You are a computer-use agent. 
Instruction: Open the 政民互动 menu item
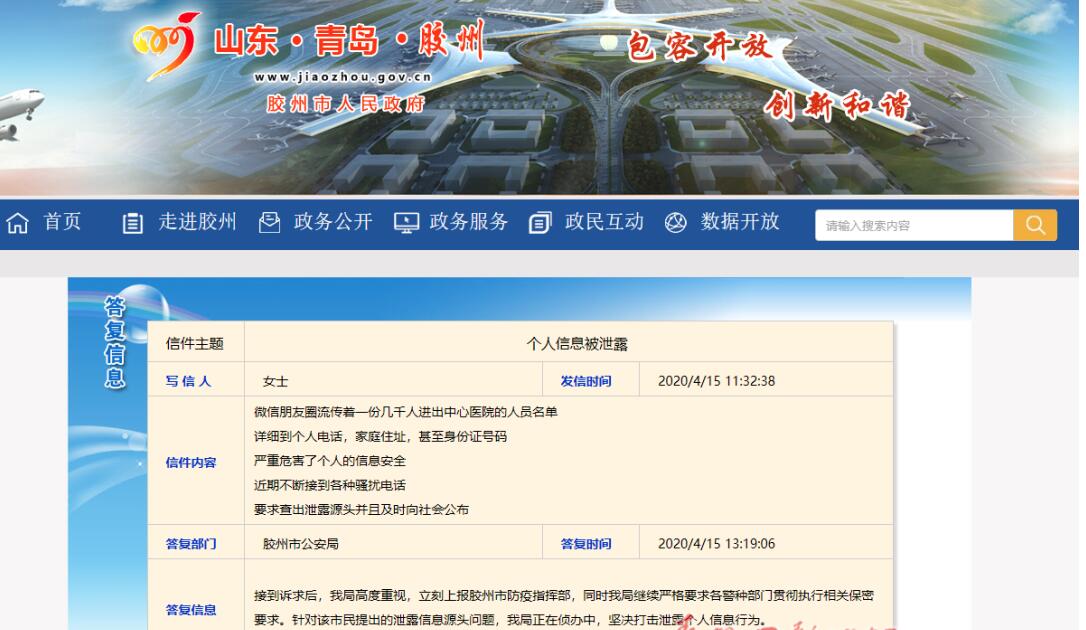(x=604, y=222)
